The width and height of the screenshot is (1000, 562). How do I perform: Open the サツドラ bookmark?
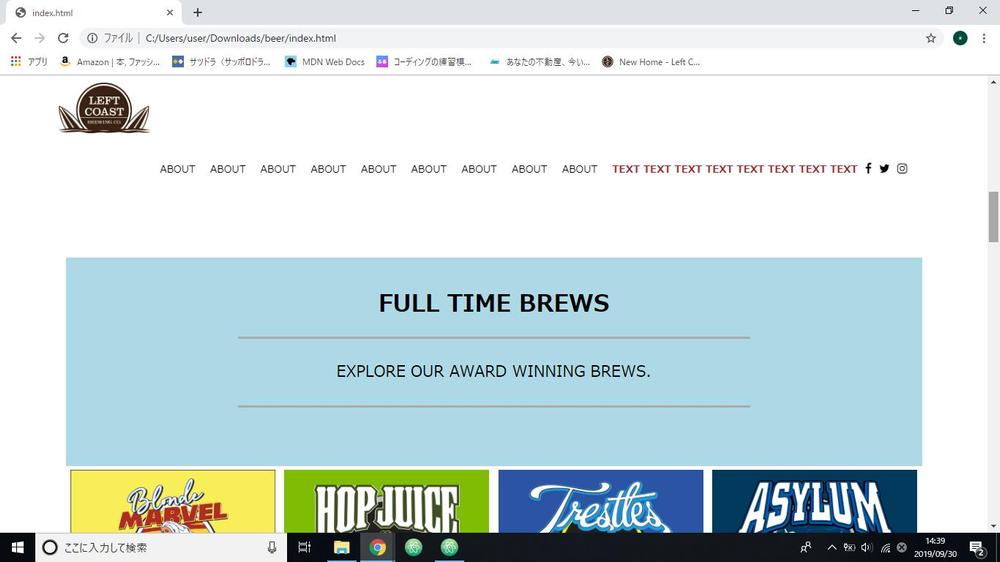221,62
